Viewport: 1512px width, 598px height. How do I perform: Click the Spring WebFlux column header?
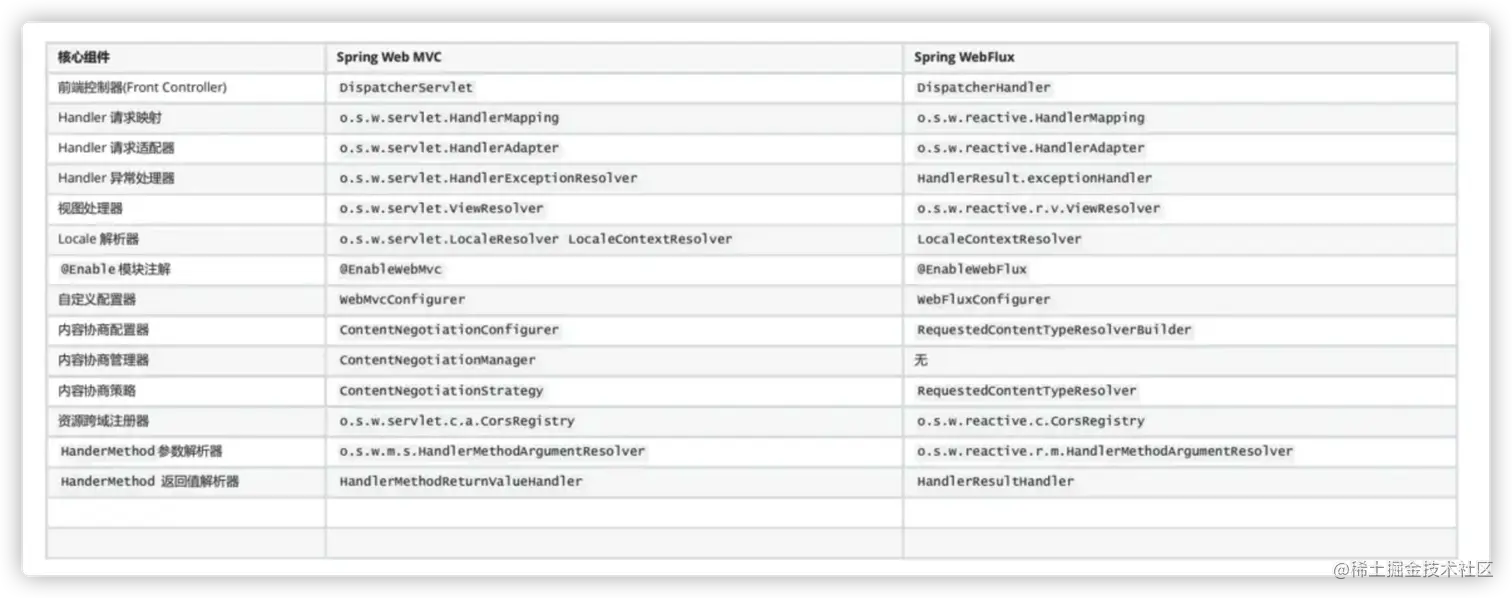tap(964, 57)
